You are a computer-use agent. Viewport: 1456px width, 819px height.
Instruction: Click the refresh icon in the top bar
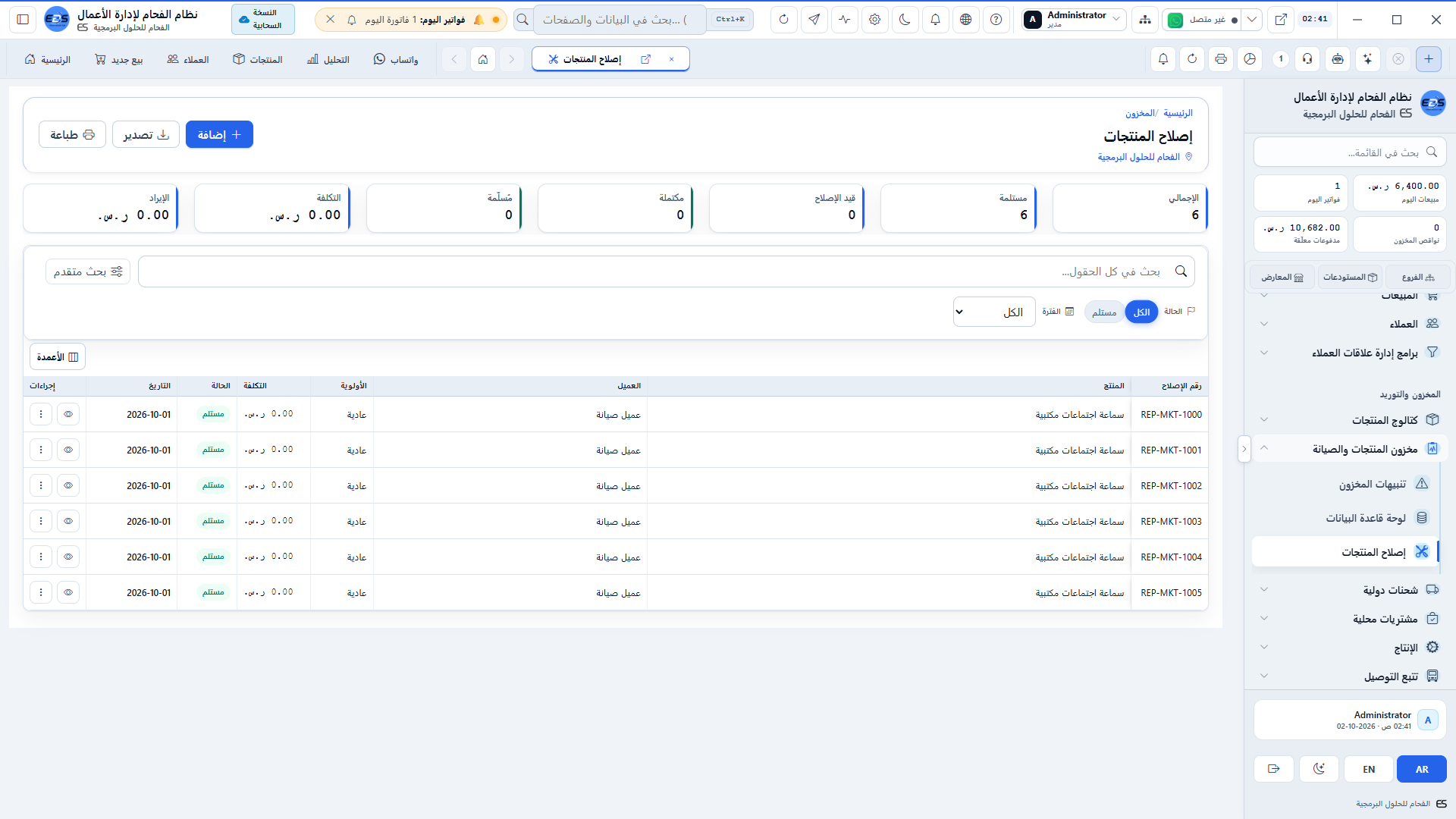pos(784,20)
